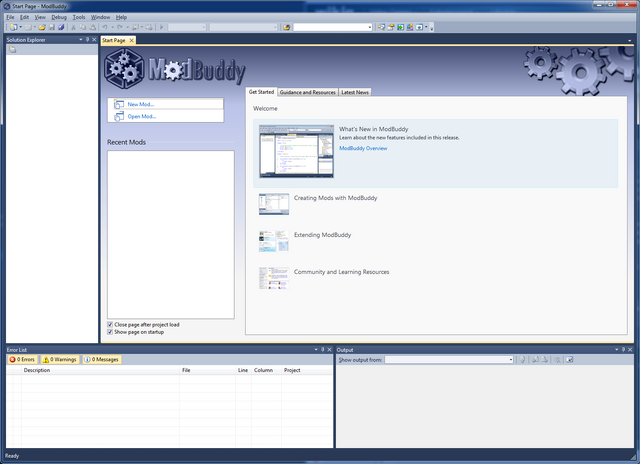This screenshot has height=464, width=640.
Task: Switch to the Latest News tab
Action: (x=355, y=92)
